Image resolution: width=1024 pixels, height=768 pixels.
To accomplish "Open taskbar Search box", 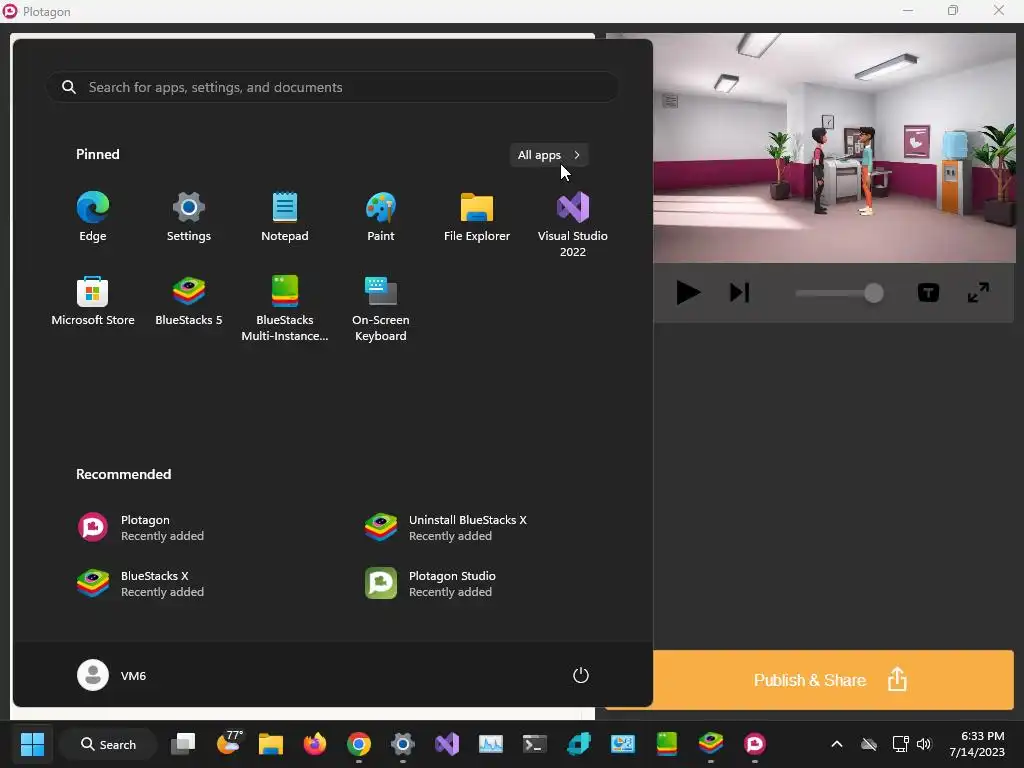I will tap(108, 744).
